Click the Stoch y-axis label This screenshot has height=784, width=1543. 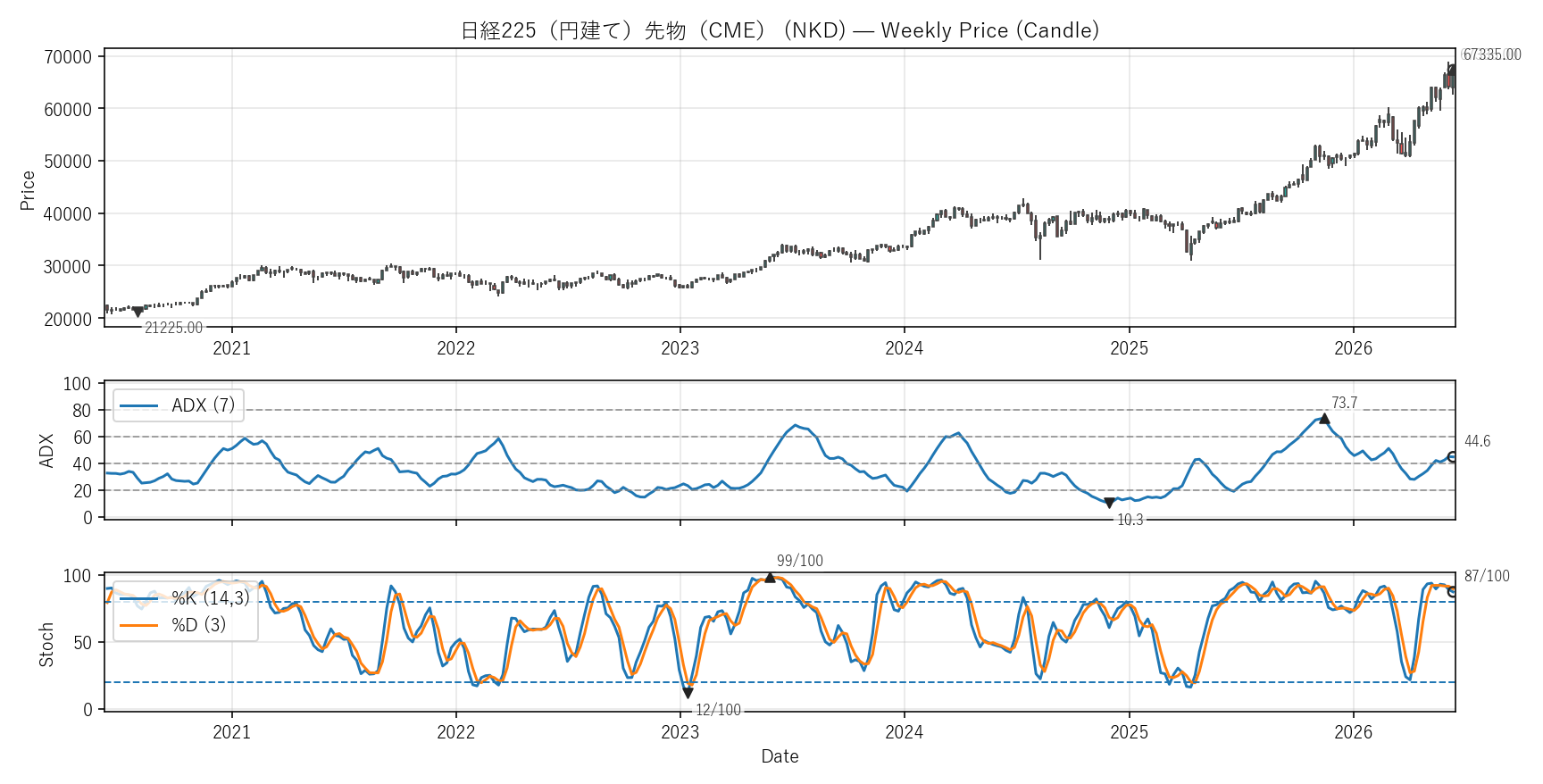(x=46, y=645)
